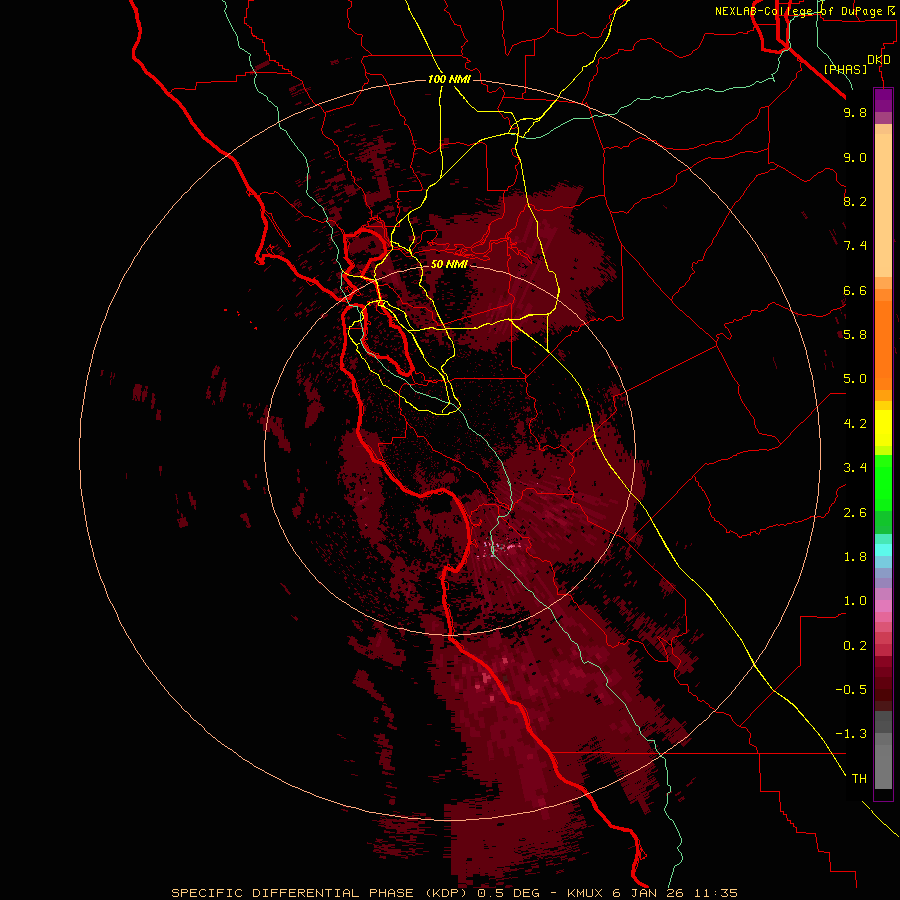This screenshot has height=900, width=900.
Task: Click the '9.0' color scale value
Action: click(855, 157)
